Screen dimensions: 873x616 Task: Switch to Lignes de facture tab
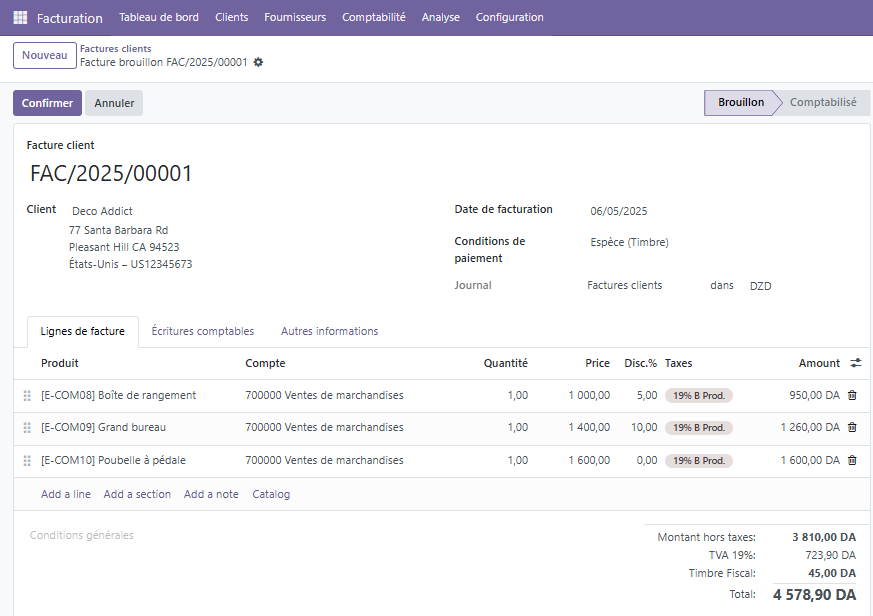(x=82, y=331)
